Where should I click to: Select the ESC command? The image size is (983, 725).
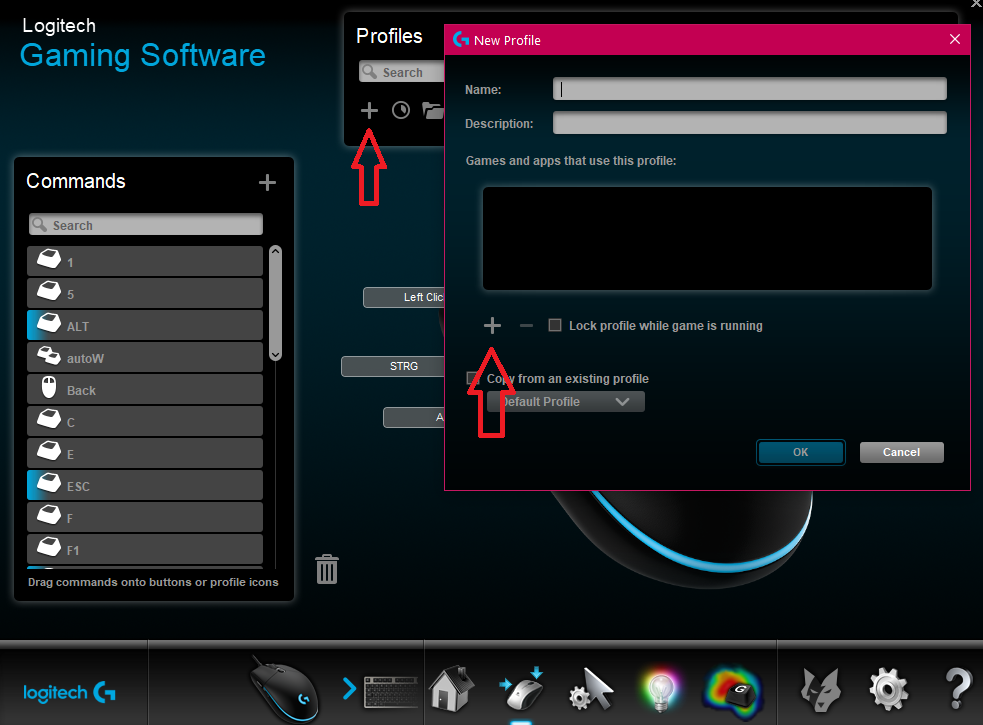pyautogui.click(x=145, y=485)
